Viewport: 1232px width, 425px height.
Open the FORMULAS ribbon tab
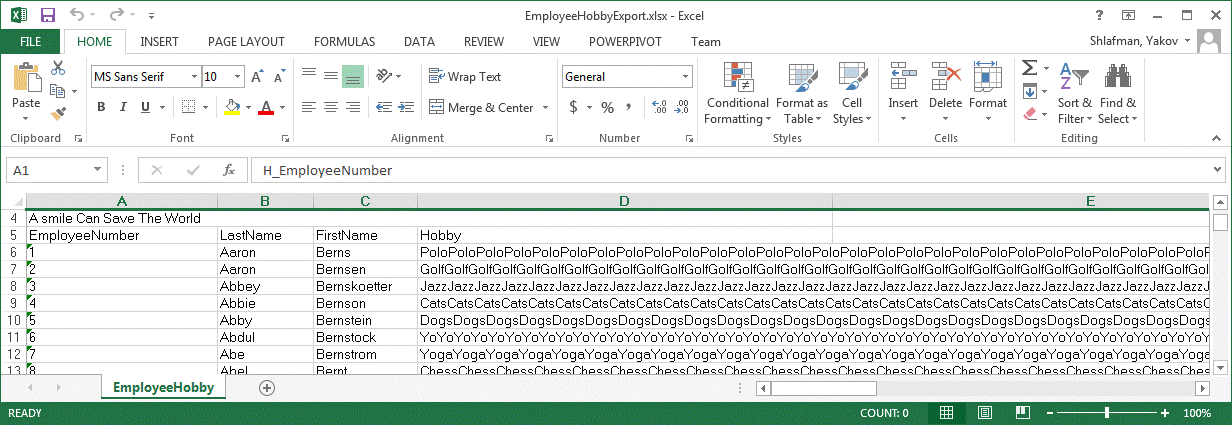(x=344, y=41)
